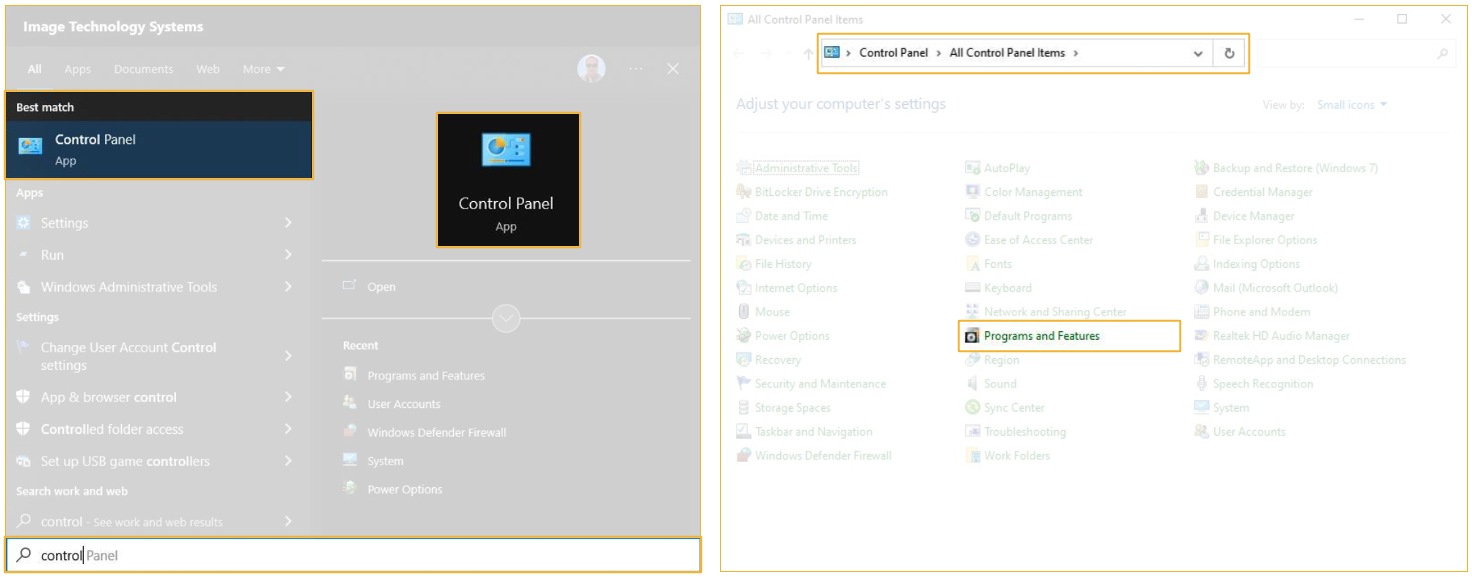Expand the circular chevron under Open
The width and height of the screenshot is (1472, 577).
coord(506,319)
